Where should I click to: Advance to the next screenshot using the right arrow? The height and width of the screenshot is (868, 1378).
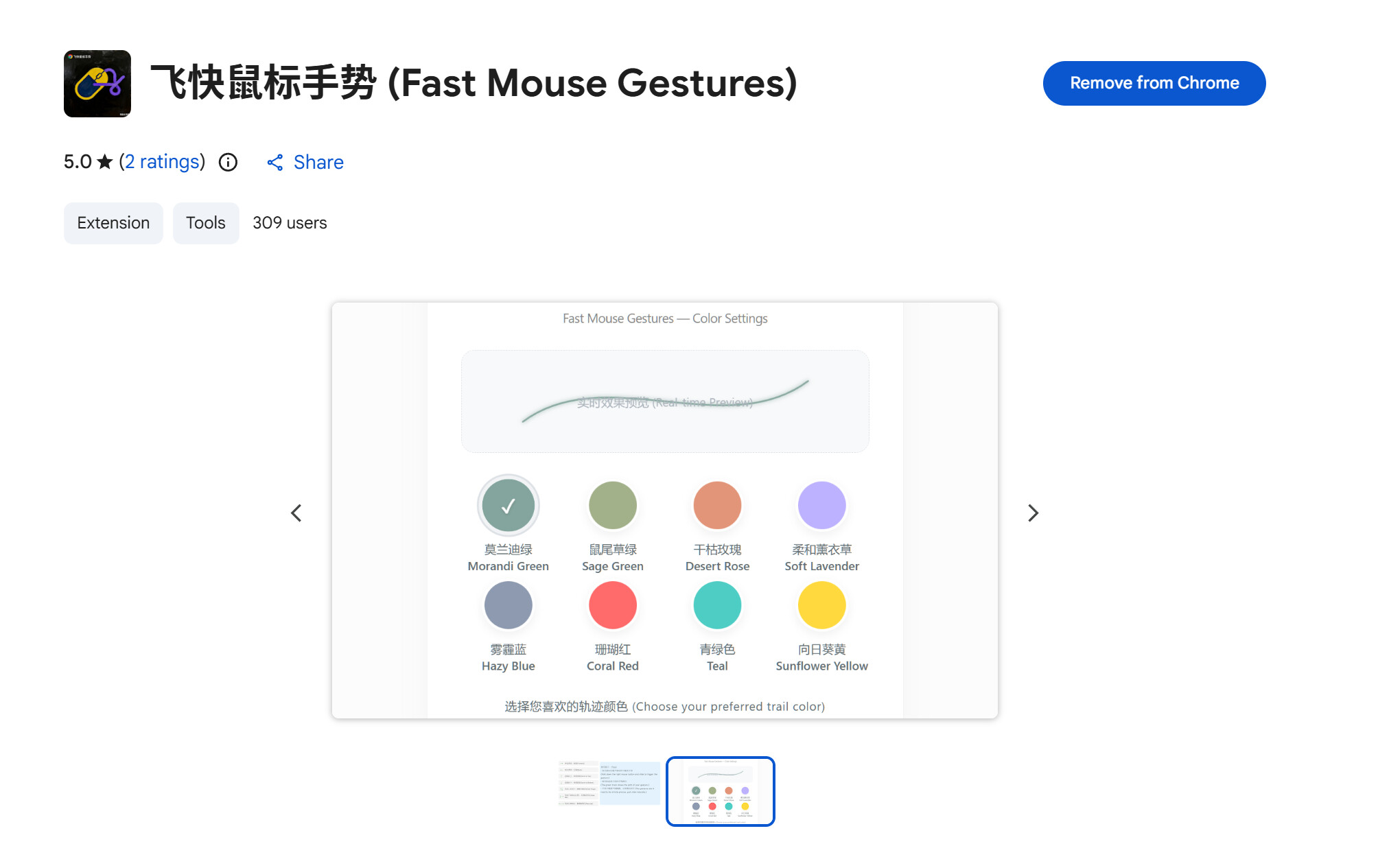coord(1033,513)
